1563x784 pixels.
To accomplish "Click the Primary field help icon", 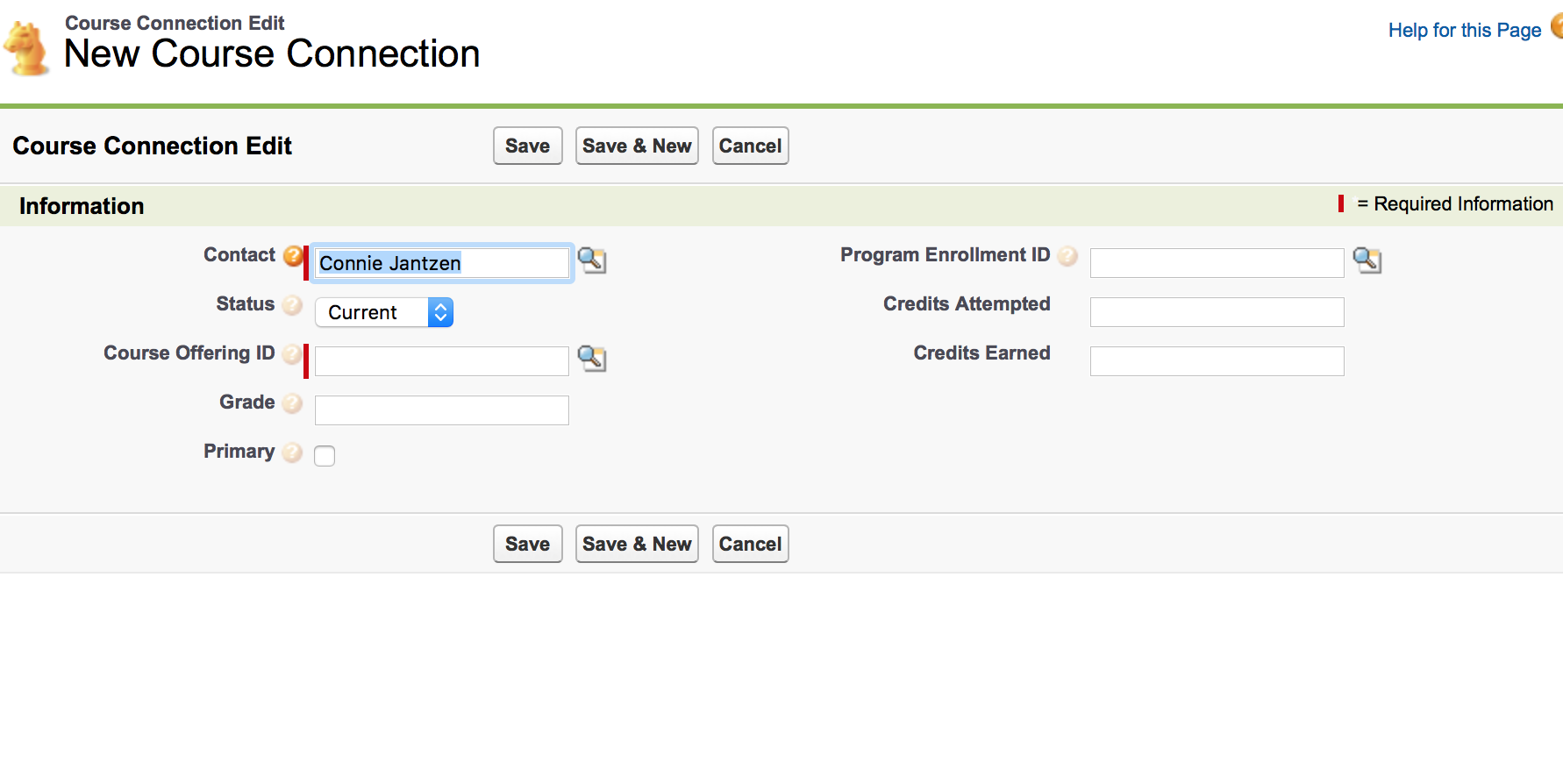I will click(x=293, y=452).
